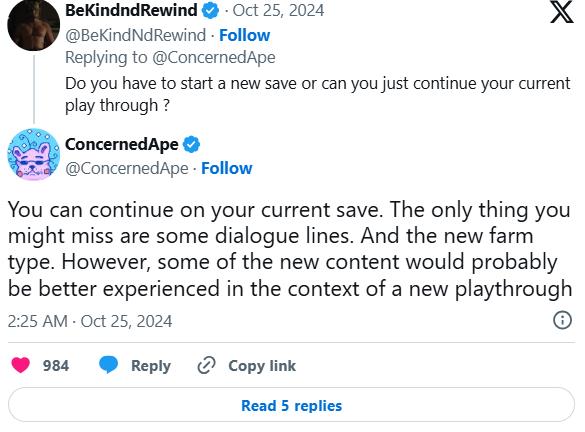Click the Reply button label
Image resolution: width=585 pixels, height=432 pixels.
[x=151, y=366]
